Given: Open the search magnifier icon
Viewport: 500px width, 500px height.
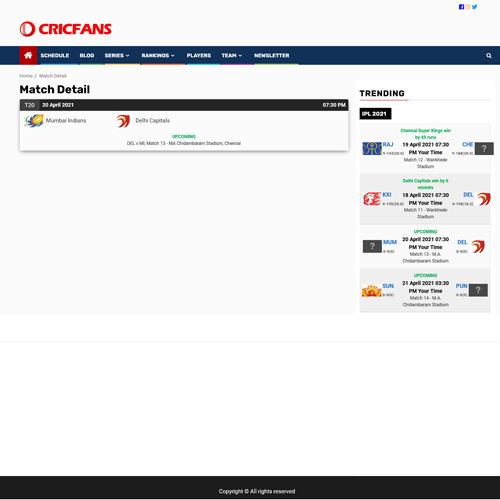Looking at the screenshot, I should (489, 56).
